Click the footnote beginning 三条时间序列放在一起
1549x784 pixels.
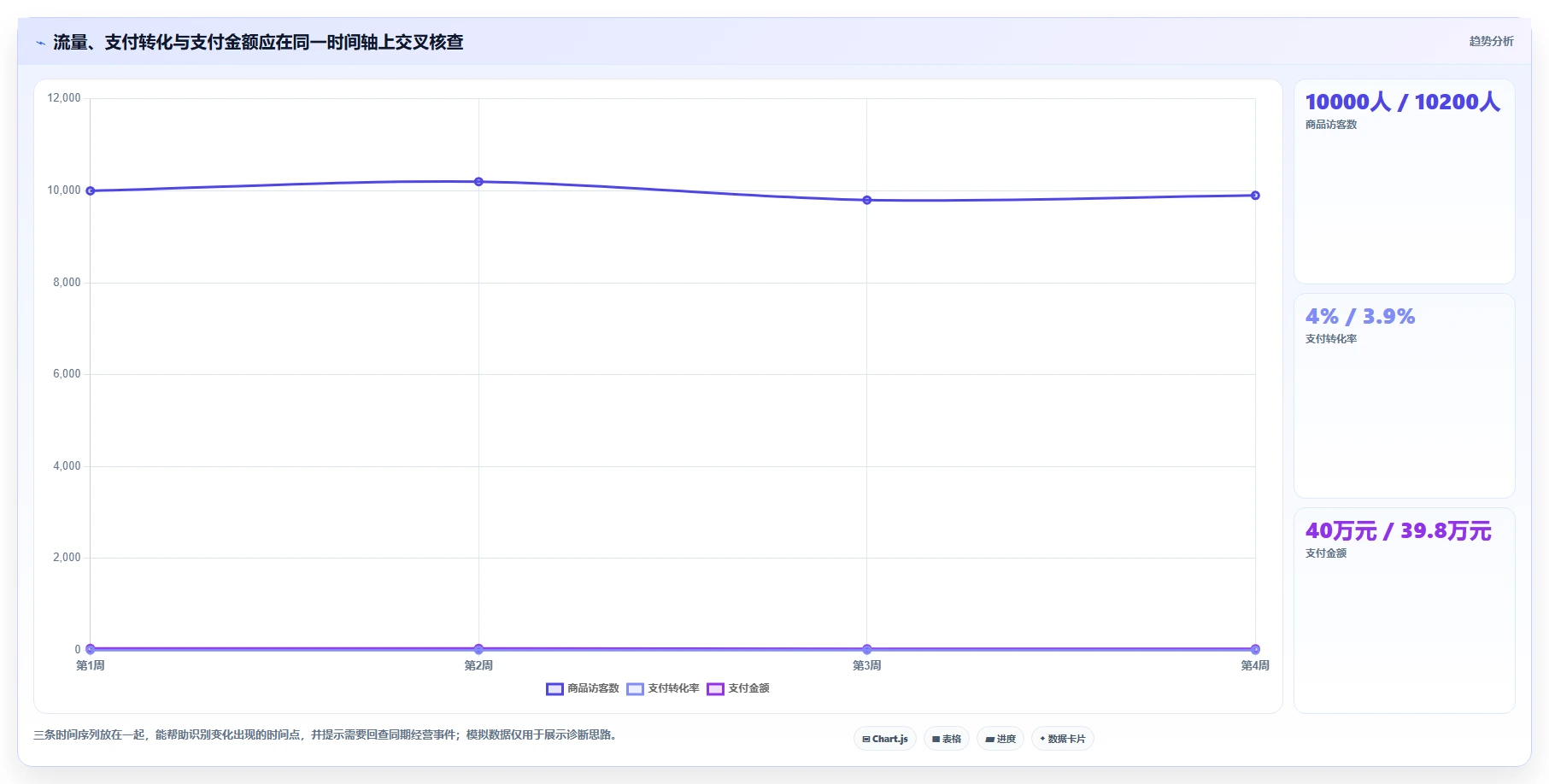coord(326,734)
